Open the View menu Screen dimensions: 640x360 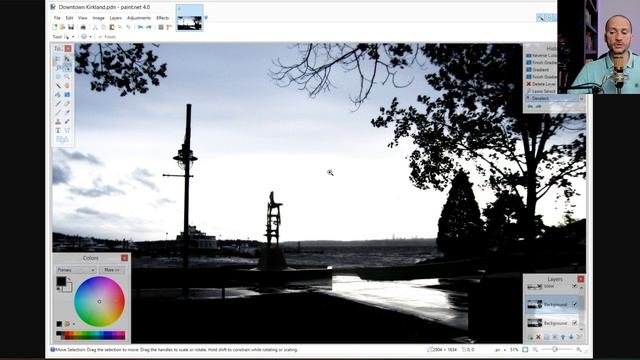tap(83, 18)
